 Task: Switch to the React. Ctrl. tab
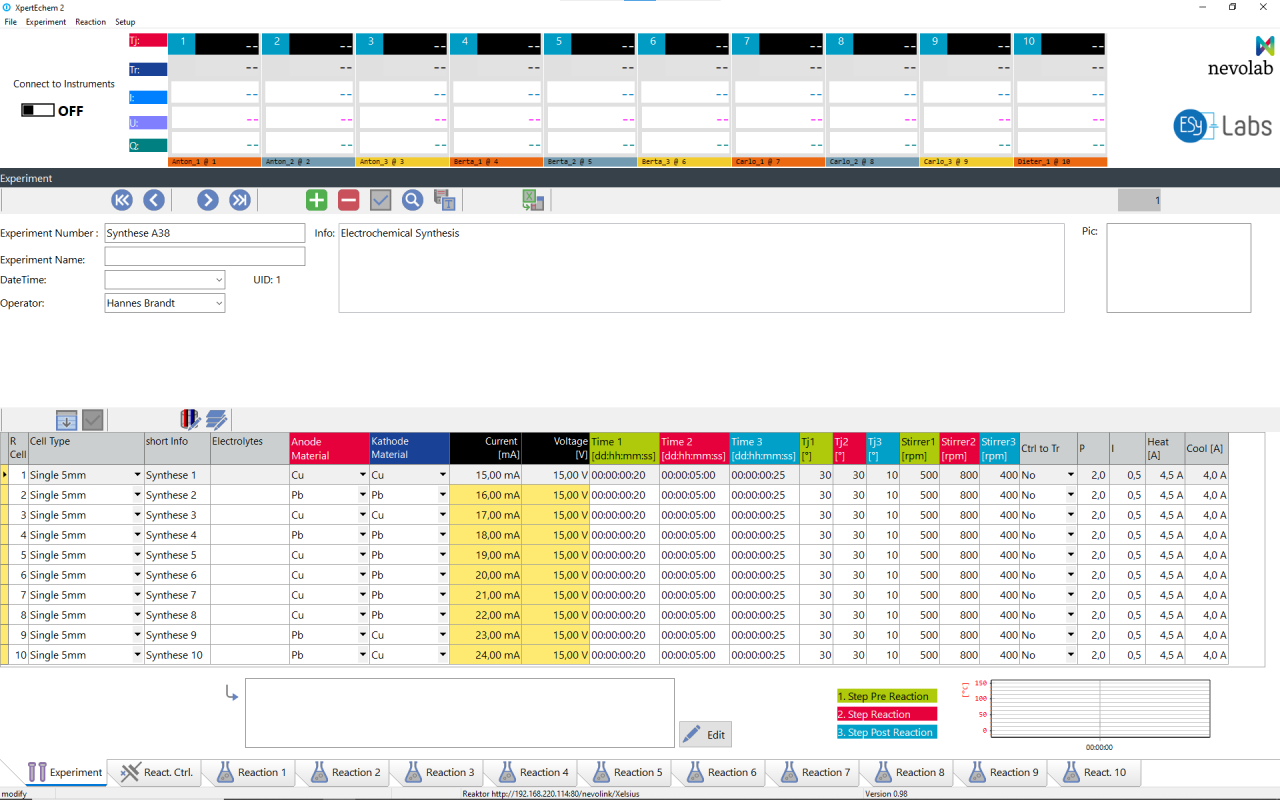(154, 772)
